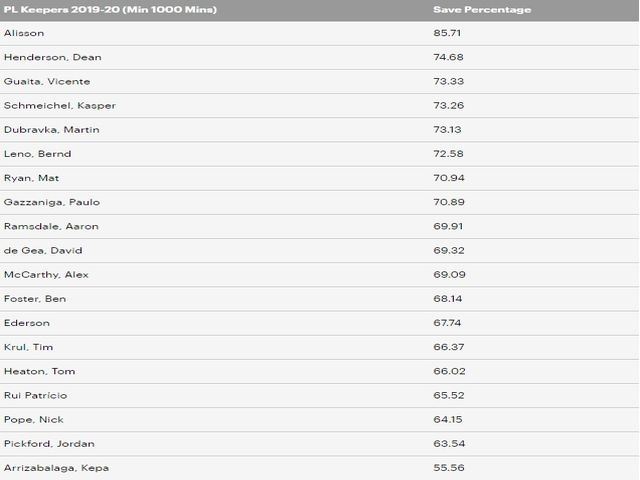The height and width of the screenshot is (480, 640).
Task: Select the Ramsdale, Aaron name cell
Action: coord(51,226)
